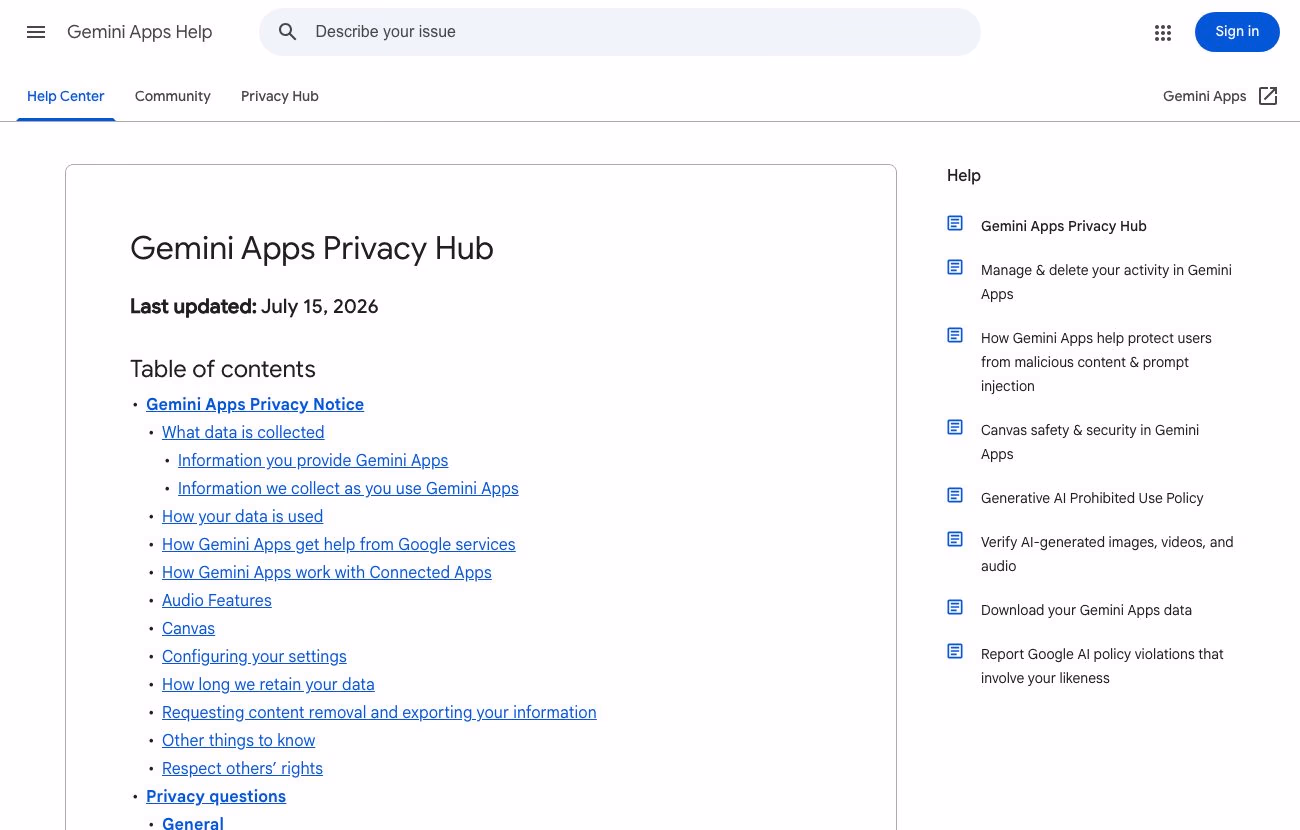
Task: Open Canvas safety & security article
Action: pos(1090,442)
